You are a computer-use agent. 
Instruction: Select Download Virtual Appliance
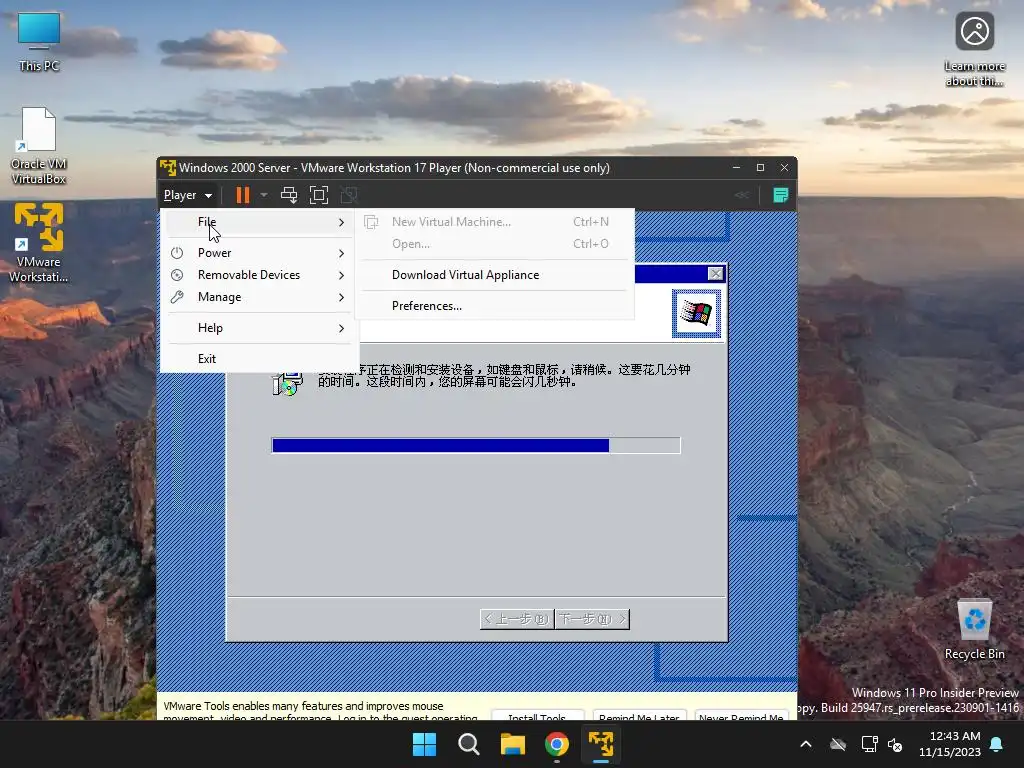click(x=494, y=275)
